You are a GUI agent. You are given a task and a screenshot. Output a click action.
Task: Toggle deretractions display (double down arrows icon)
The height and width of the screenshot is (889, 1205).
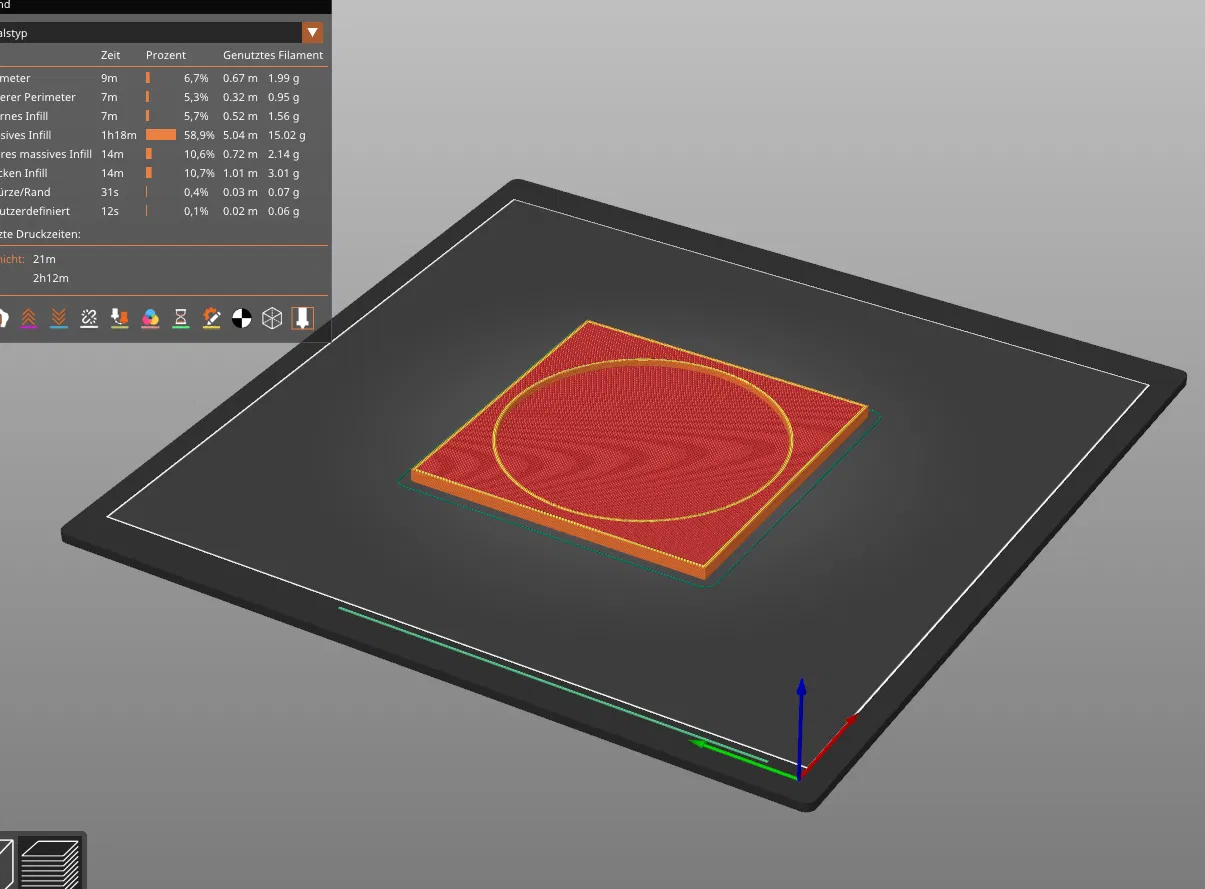coord(59,318)
